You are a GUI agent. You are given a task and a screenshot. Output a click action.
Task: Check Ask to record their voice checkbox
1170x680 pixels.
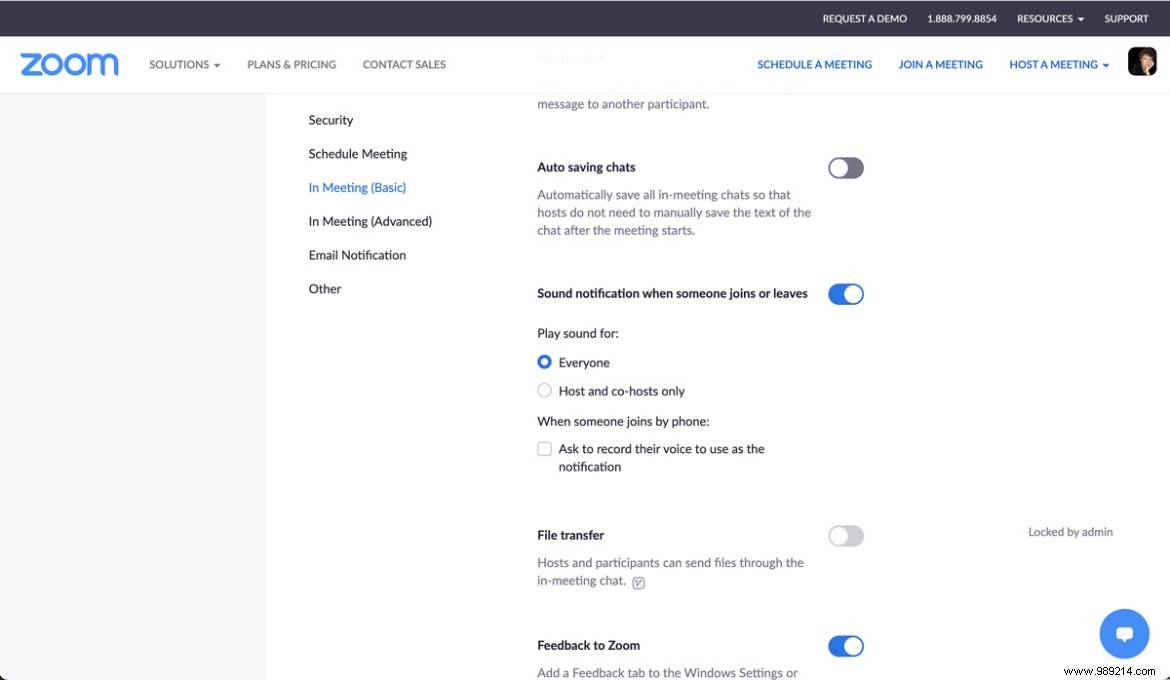[x=544, y=448]
